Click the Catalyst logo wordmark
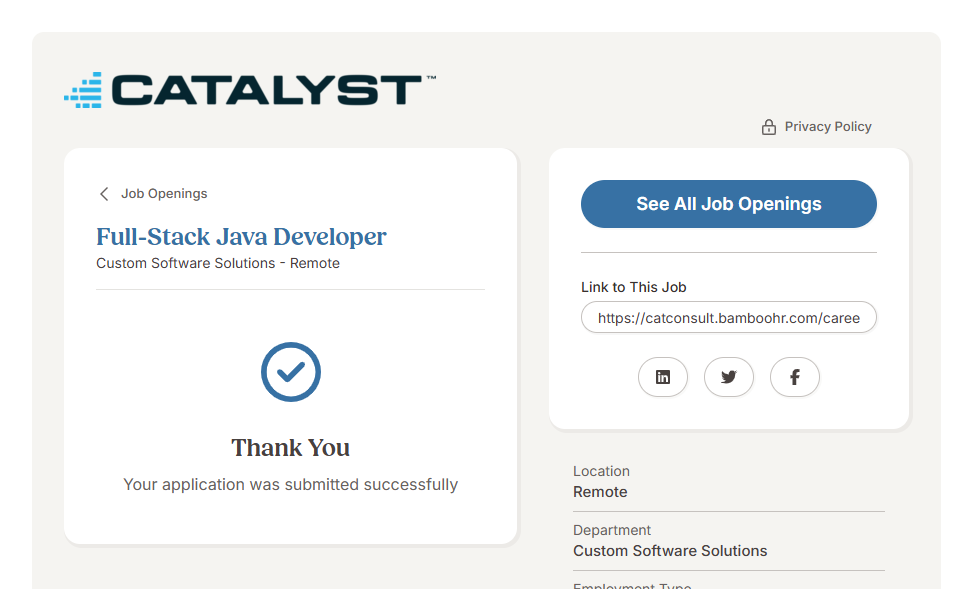Screen dimensions: 973x589 [x=266, y=90]
